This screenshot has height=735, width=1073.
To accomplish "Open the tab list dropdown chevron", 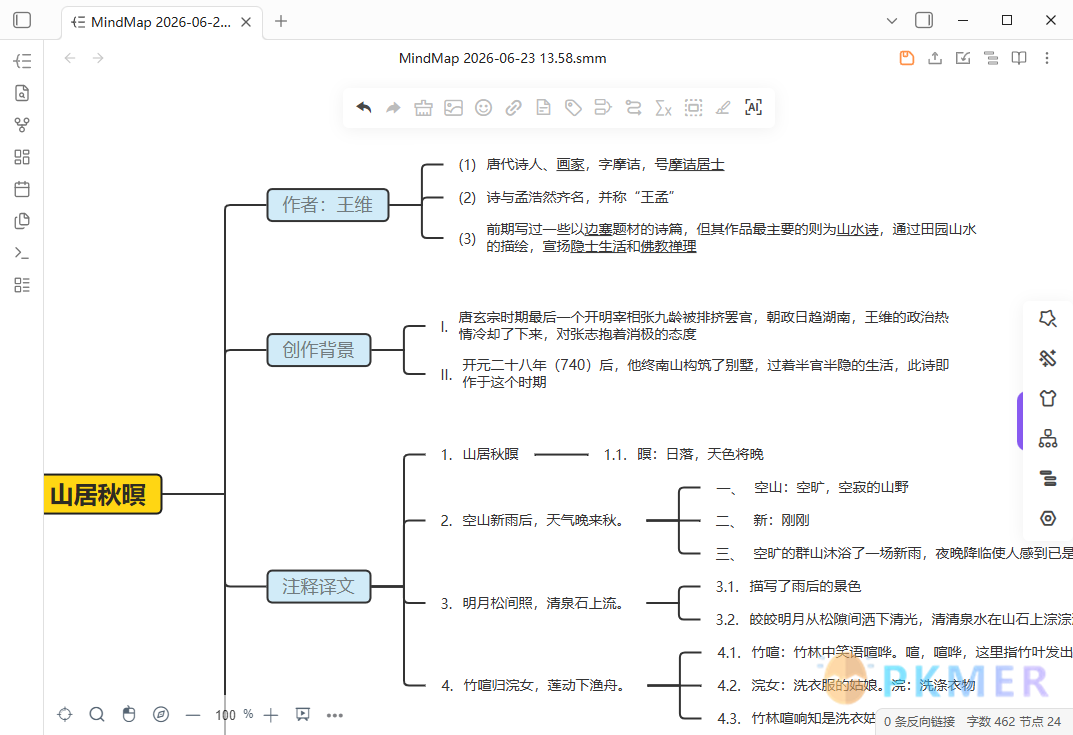I will click(892, 21).
